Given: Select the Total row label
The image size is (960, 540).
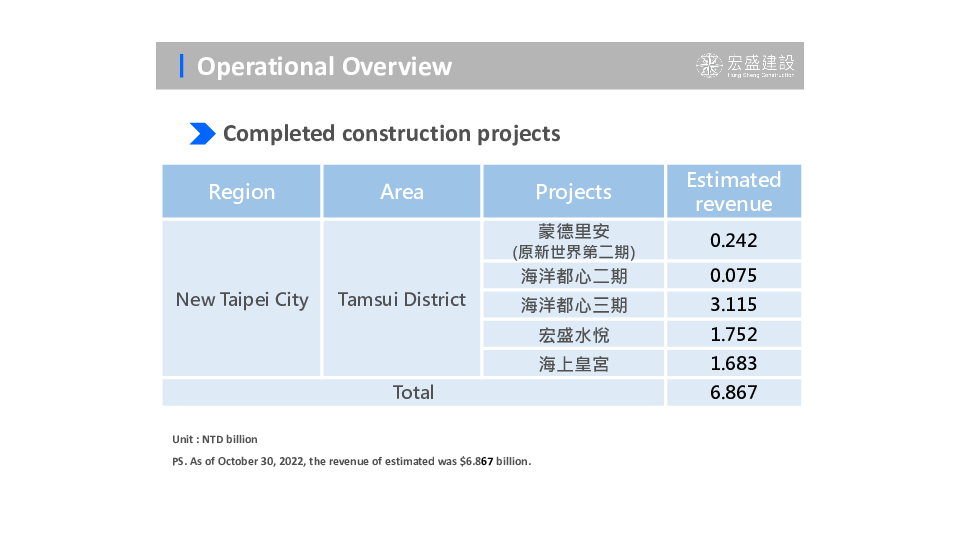Looking at the screenshot, I should point(413,392).
